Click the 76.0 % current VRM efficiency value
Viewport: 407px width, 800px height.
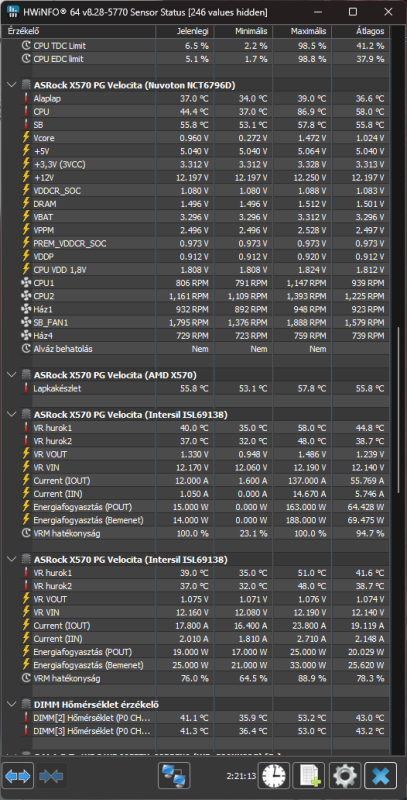pos(194,679)
